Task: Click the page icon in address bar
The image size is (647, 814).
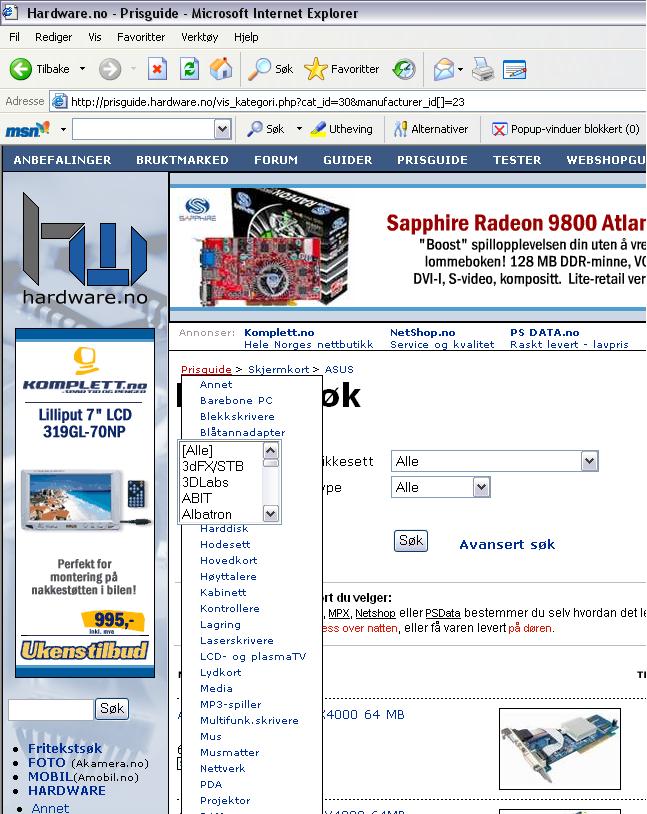Action: [x=60, y=101]
